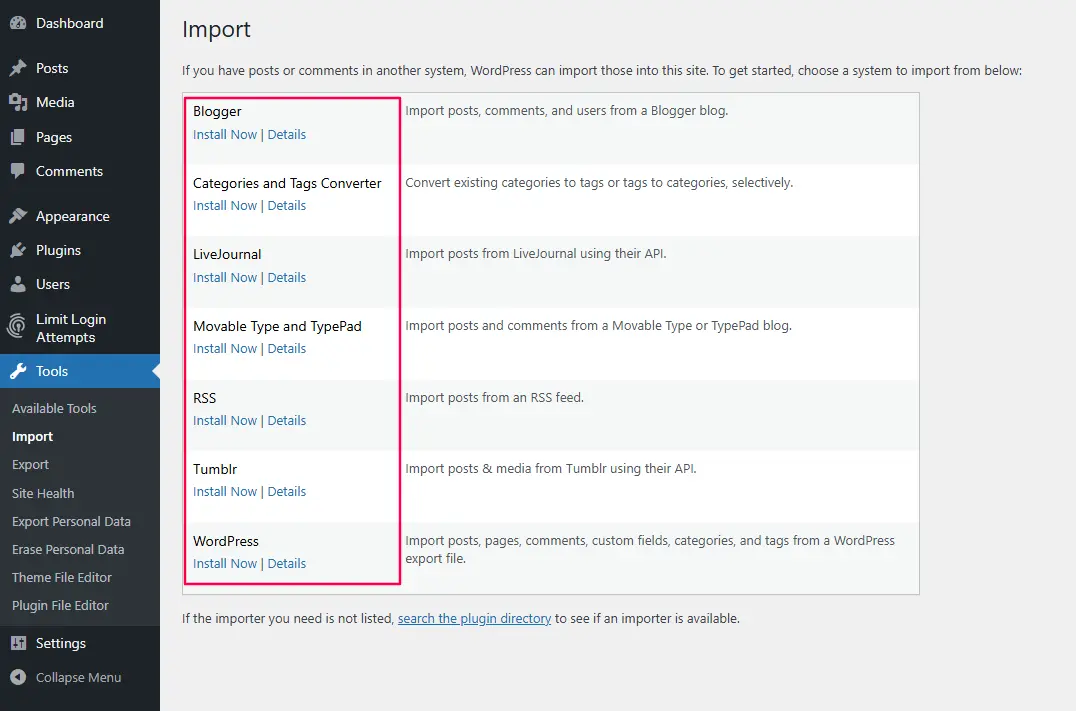
Task: Click the Users icon in the sidebar
Action: [20, 284]
